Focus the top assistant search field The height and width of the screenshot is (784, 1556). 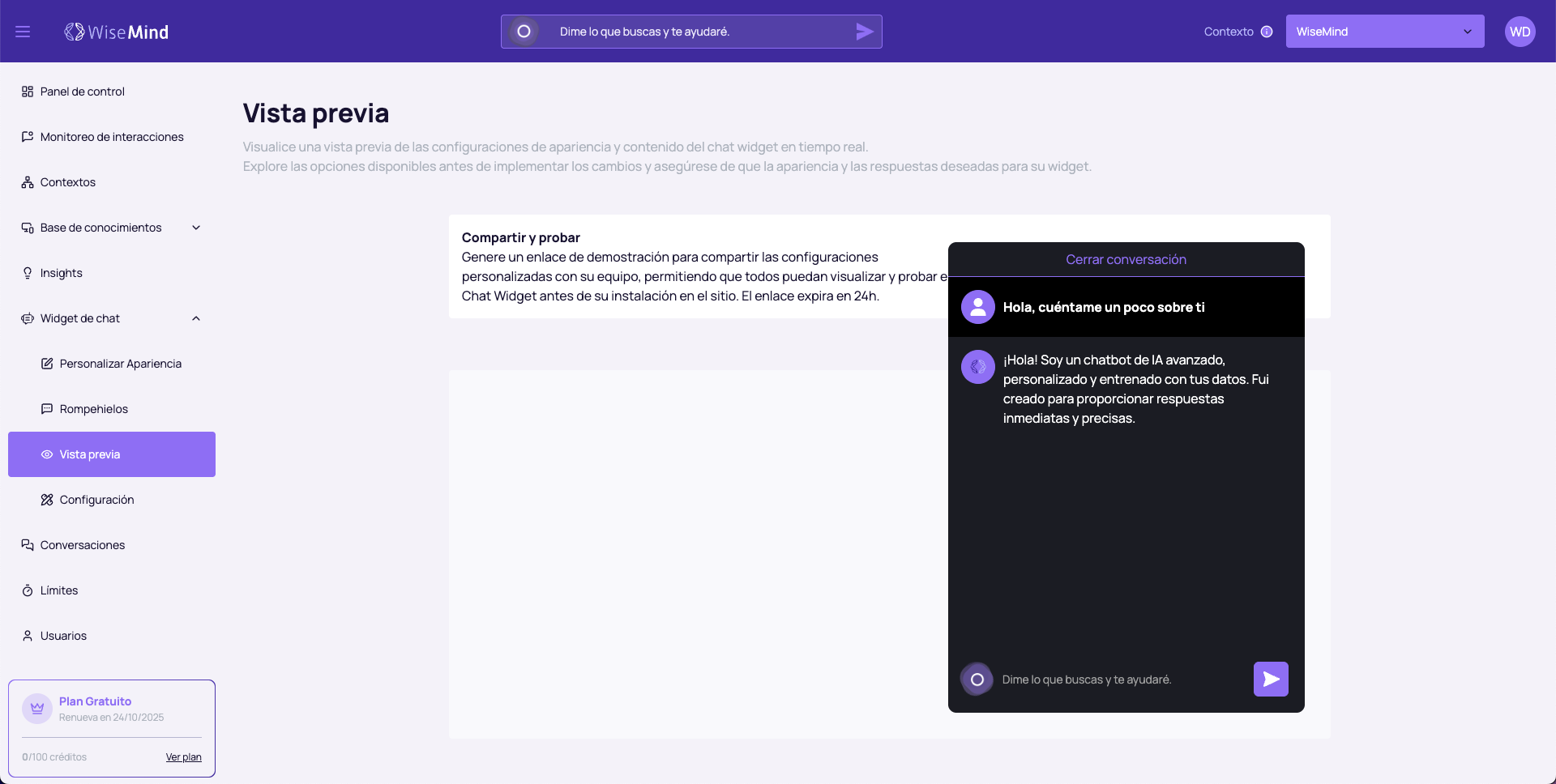pyautogui.click(x=697, y=32)
